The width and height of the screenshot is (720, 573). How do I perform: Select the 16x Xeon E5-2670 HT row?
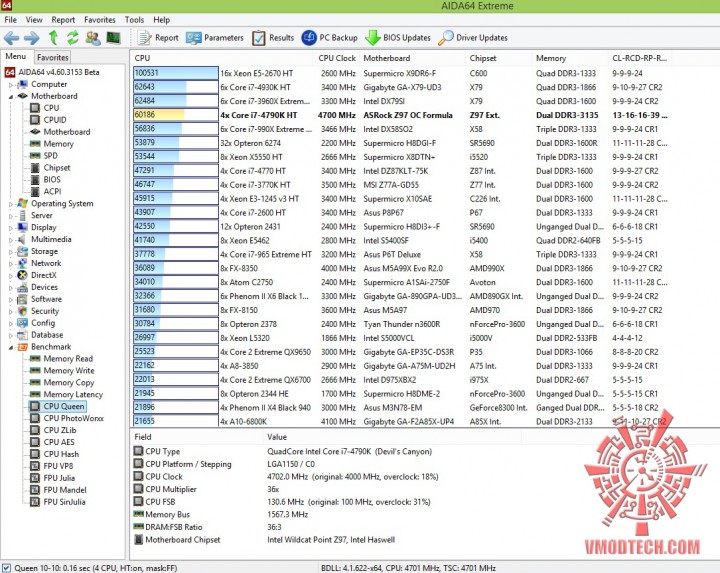400,73
